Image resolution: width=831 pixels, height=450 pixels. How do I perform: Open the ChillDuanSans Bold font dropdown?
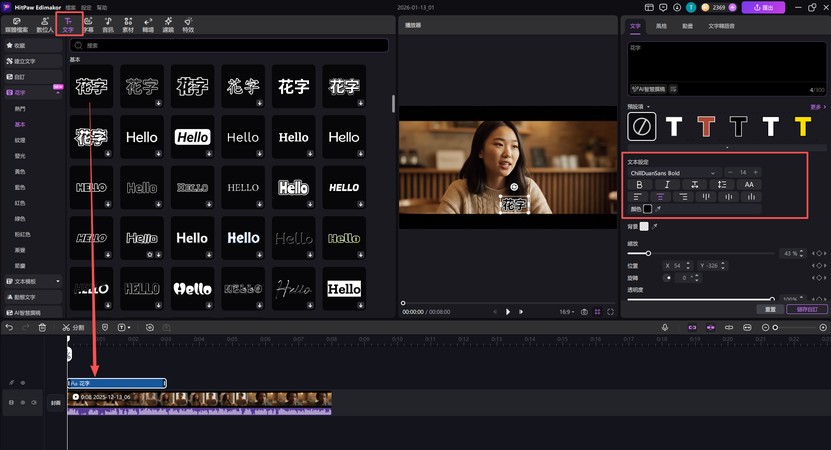pos(673,173)
